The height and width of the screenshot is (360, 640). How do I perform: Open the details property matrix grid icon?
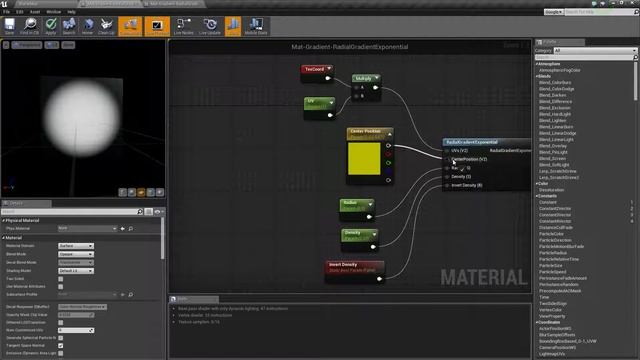pyautogui.click(x=149, y=211)
